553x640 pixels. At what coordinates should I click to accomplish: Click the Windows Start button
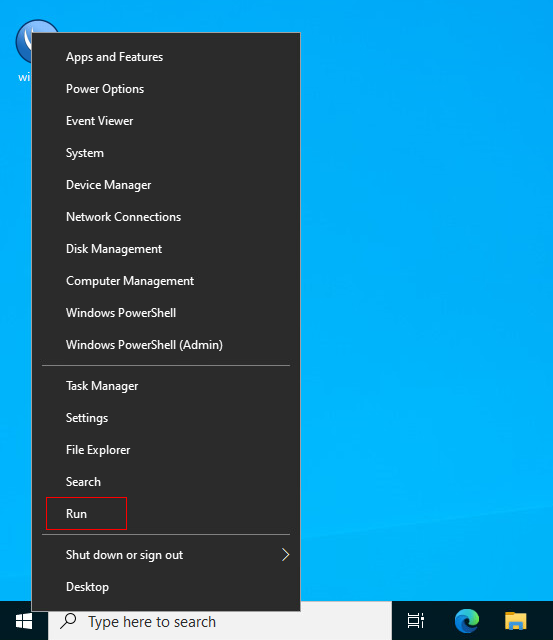24,622
